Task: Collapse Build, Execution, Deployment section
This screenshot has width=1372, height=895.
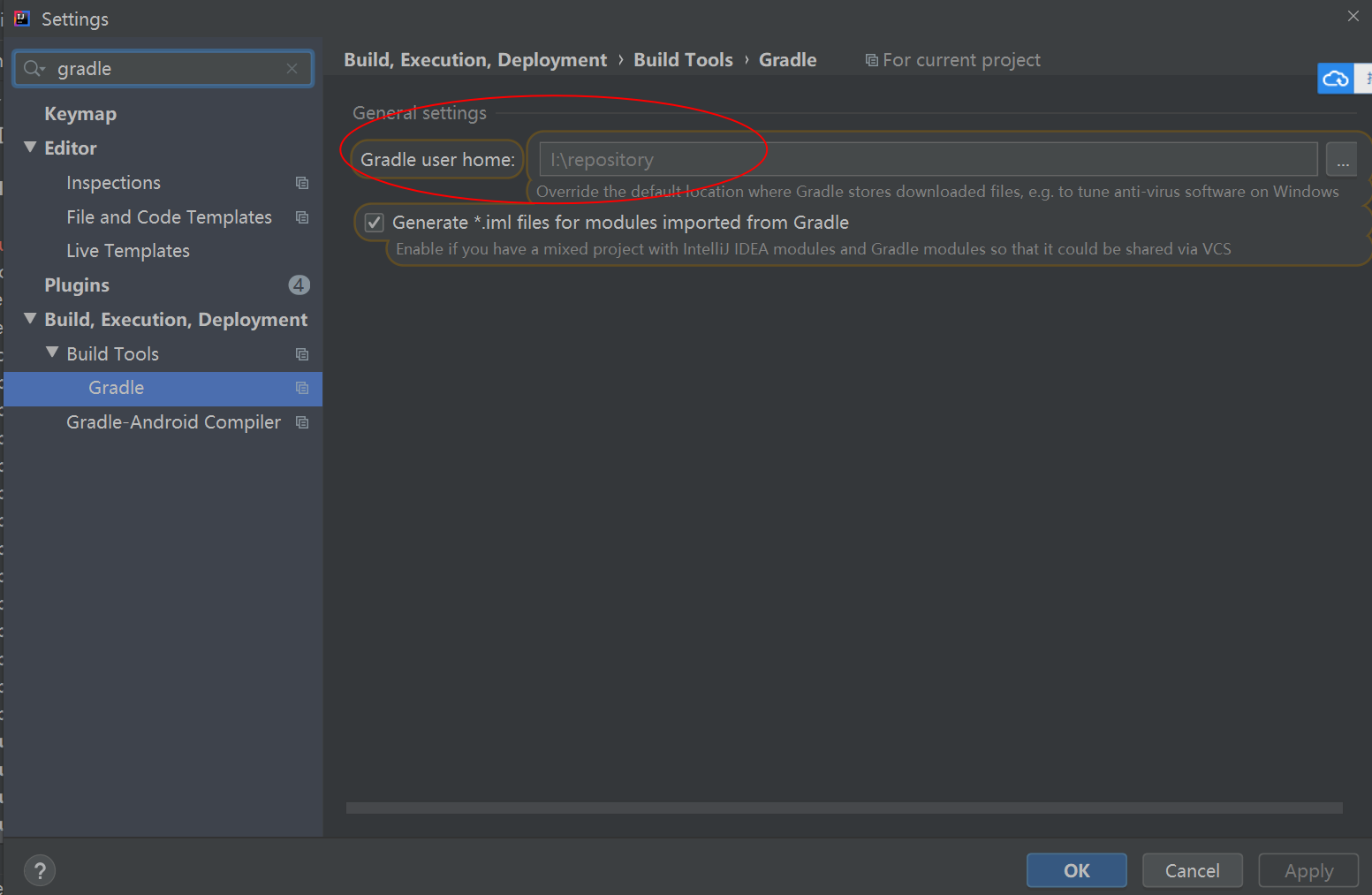Action: [30, 319]
